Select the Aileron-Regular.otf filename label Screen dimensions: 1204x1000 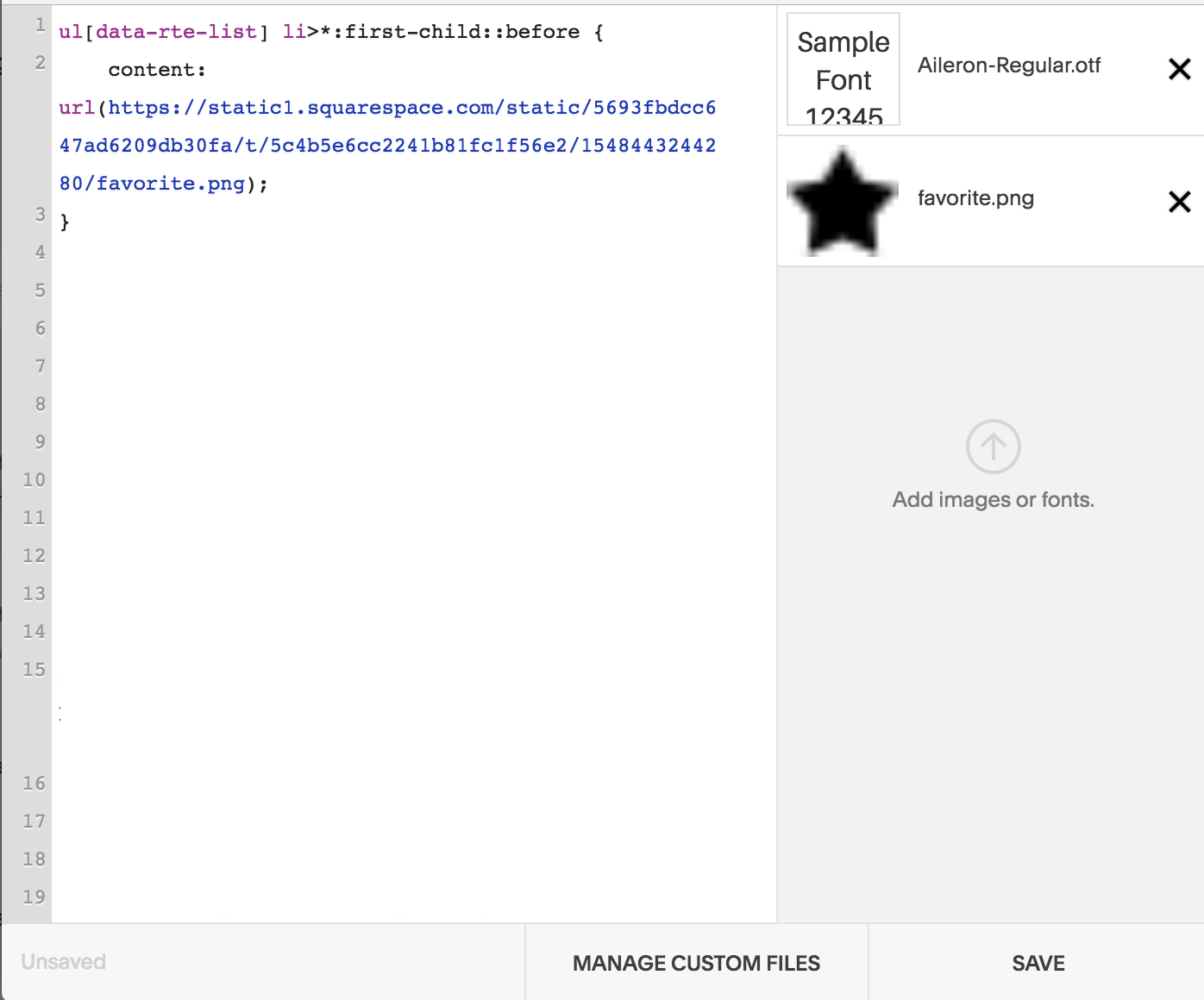[1010, 66]
